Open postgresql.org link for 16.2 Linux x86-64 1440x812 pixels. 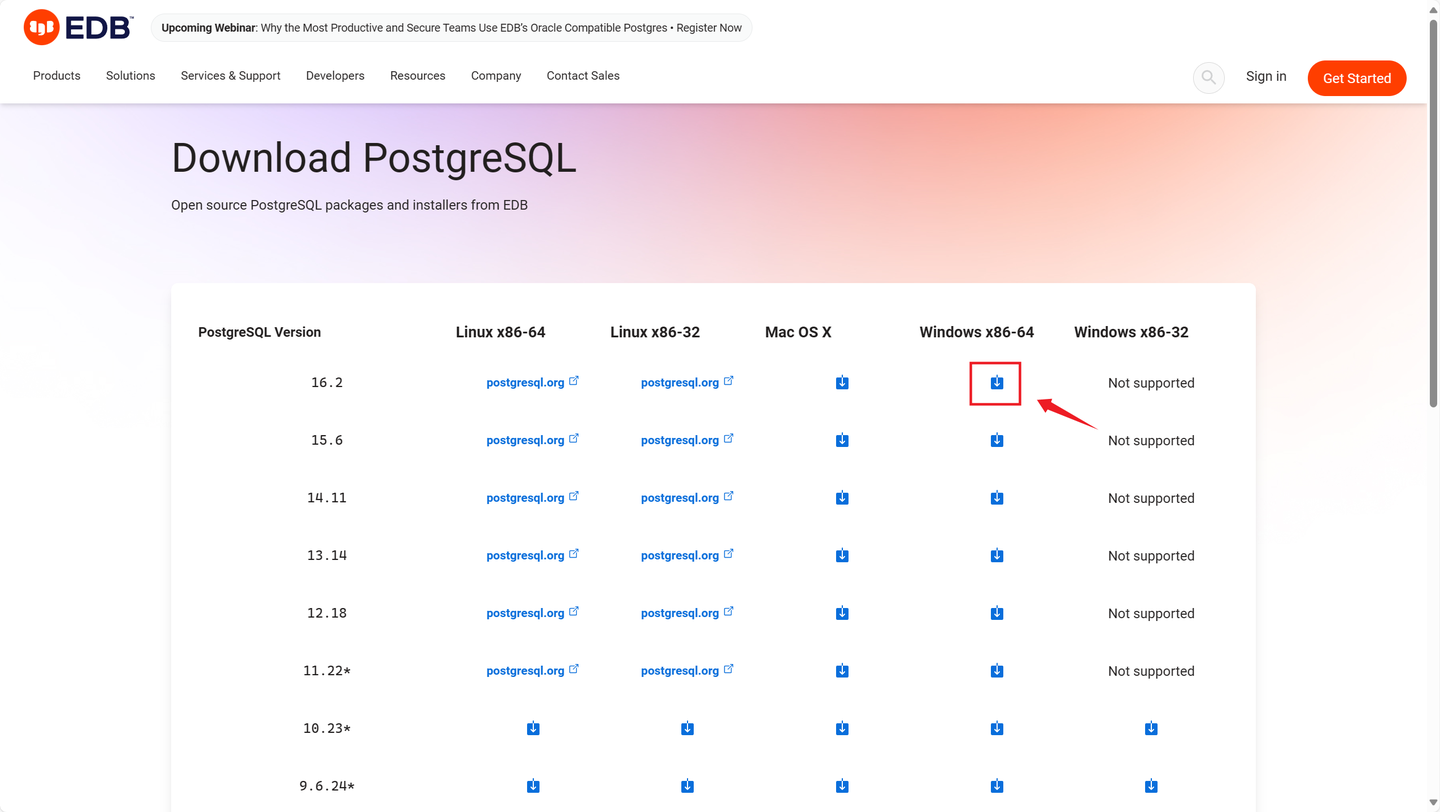click(x=533, y=383)
